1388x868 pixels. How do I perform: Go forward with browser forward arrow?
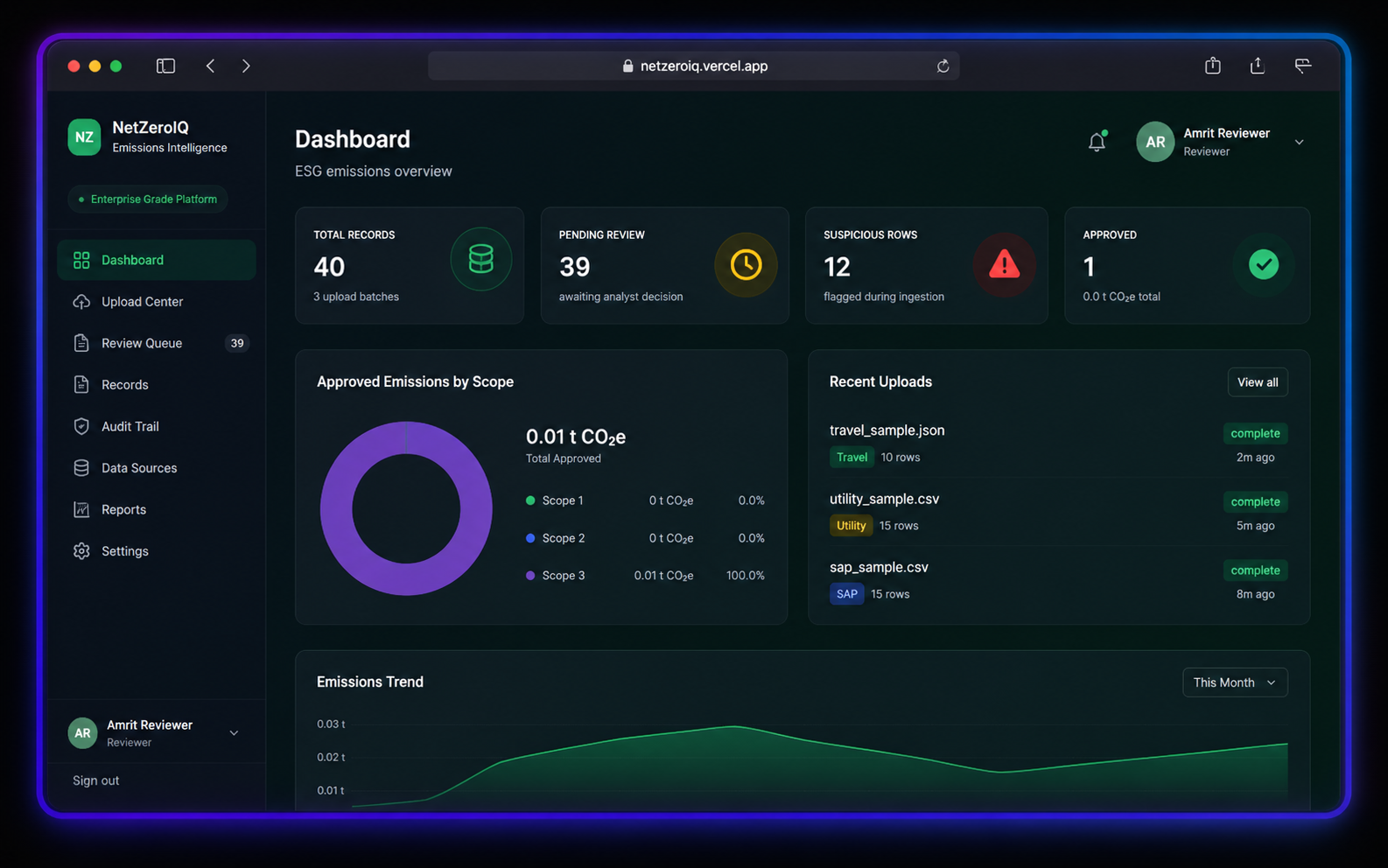[246, 66]
